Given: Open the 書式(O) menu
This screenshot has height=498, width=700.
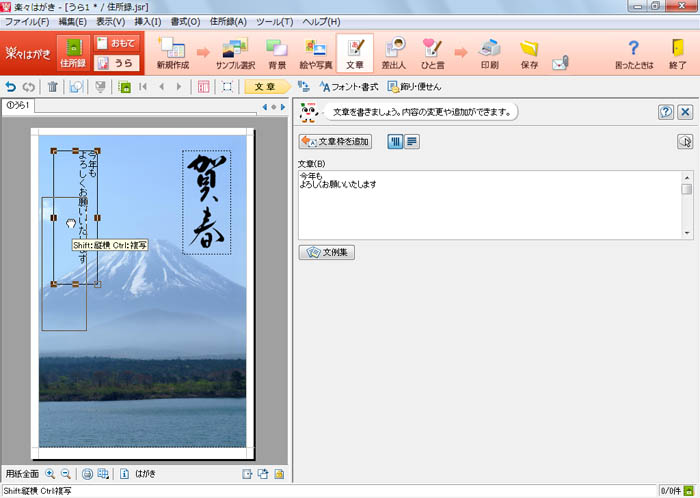Looking at the screenshot, I should click(x=184, y=21).
